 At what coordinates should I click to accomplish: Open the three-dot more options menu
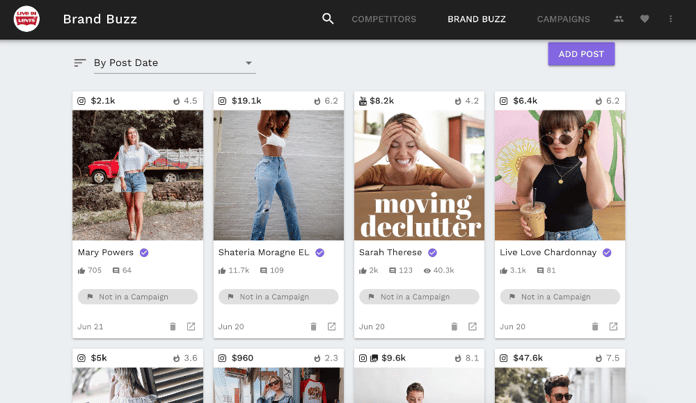pos(671,19)
